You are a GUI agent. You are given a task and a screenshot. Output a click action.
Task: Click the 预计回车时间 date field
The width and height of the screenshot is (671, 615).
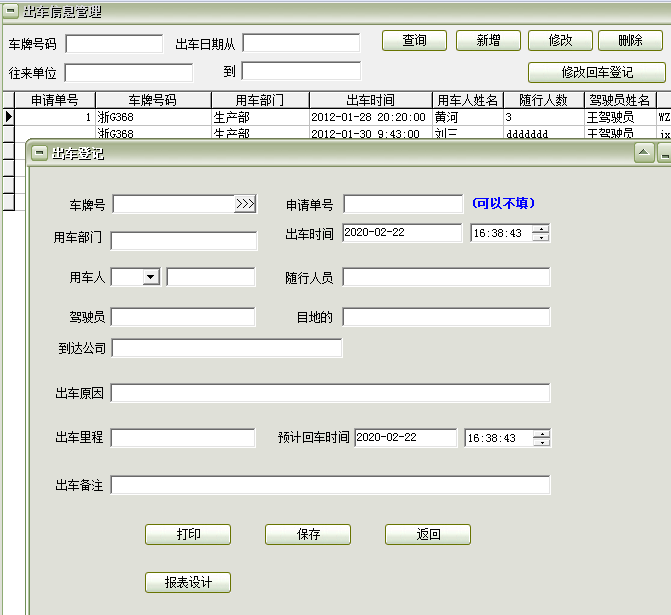coord(406,438)
